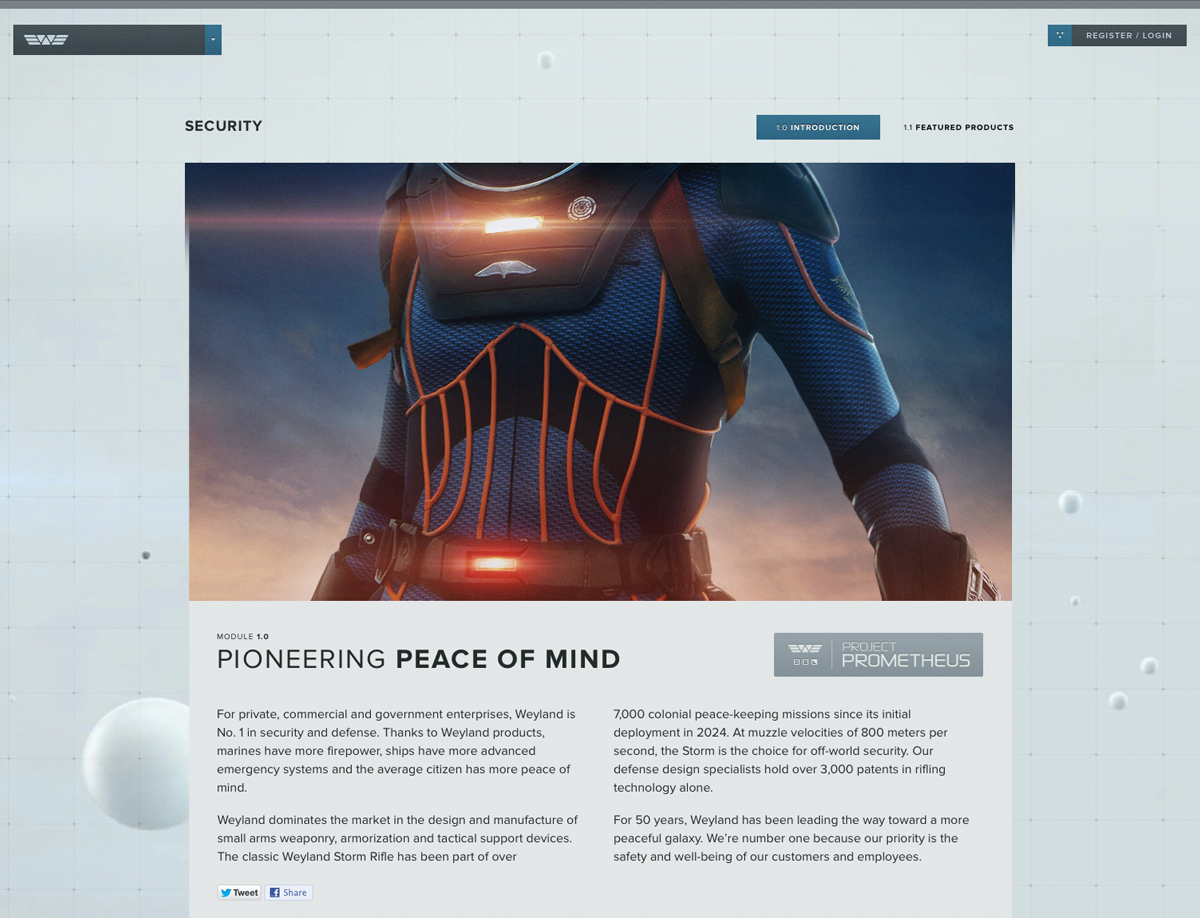Open the Project Prometheus banner text
The height and width of the screenshot is (918, 1200).
(x=905, y=654)
